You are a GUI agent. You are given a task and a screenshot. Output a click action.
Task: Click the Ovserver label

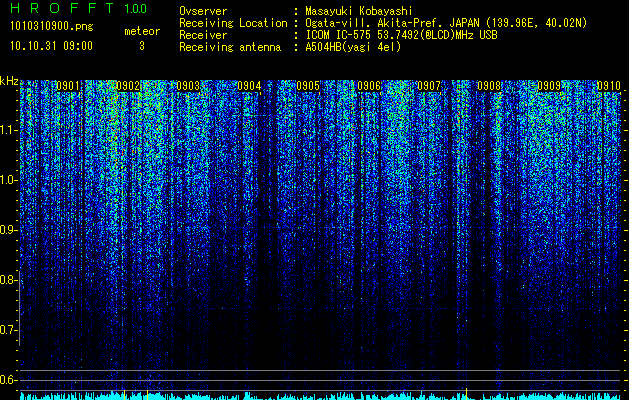pyautogui.click(x=203, y=11)
